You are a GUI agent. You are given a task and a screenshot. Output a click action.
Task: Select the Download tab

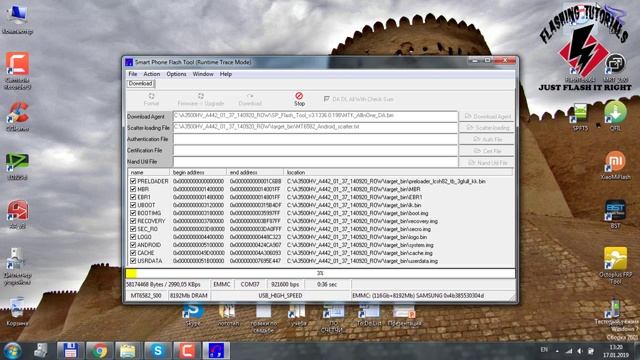click(x=140, y=84)
